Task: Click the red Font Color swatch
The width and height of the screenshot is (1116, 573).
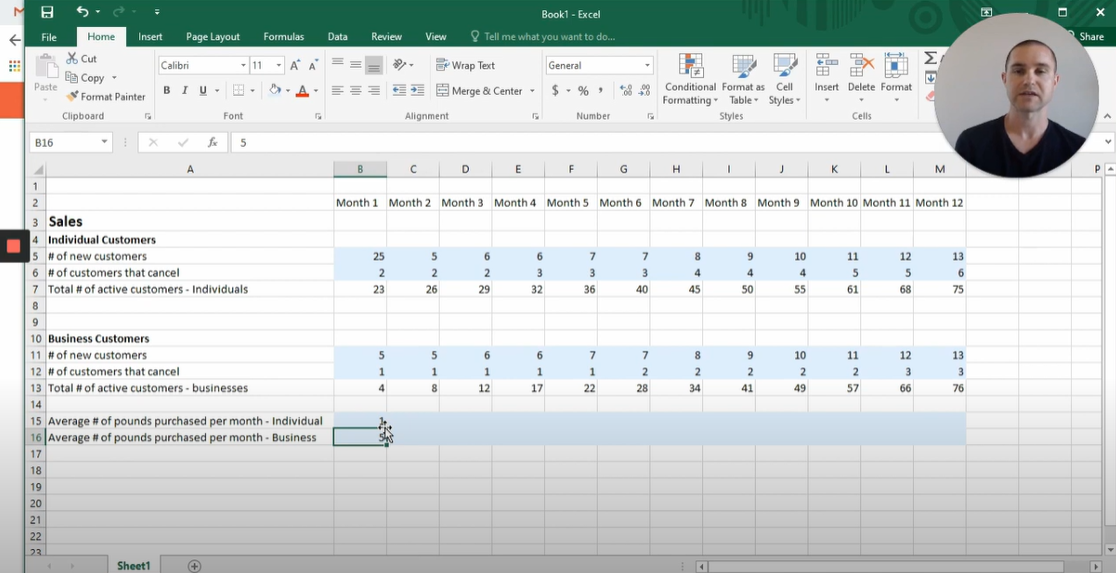Action: pyautogui.click(x=302, y=91)
